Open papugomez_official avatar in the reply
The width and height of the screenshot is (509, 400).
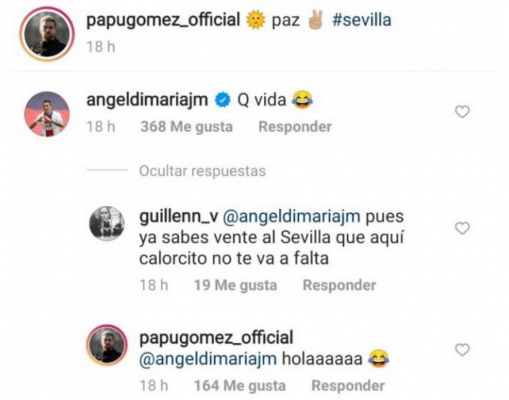tap(107, 346)
